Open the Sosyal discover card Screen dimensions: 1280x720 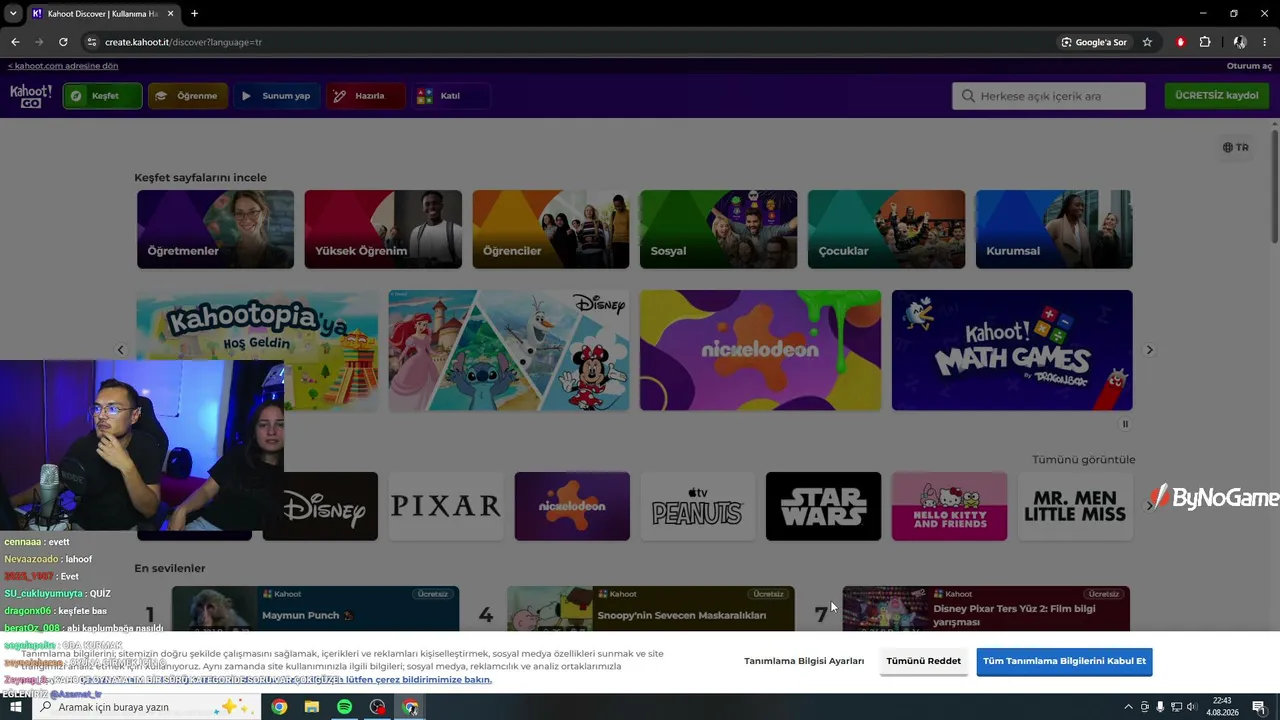(719, 229)
